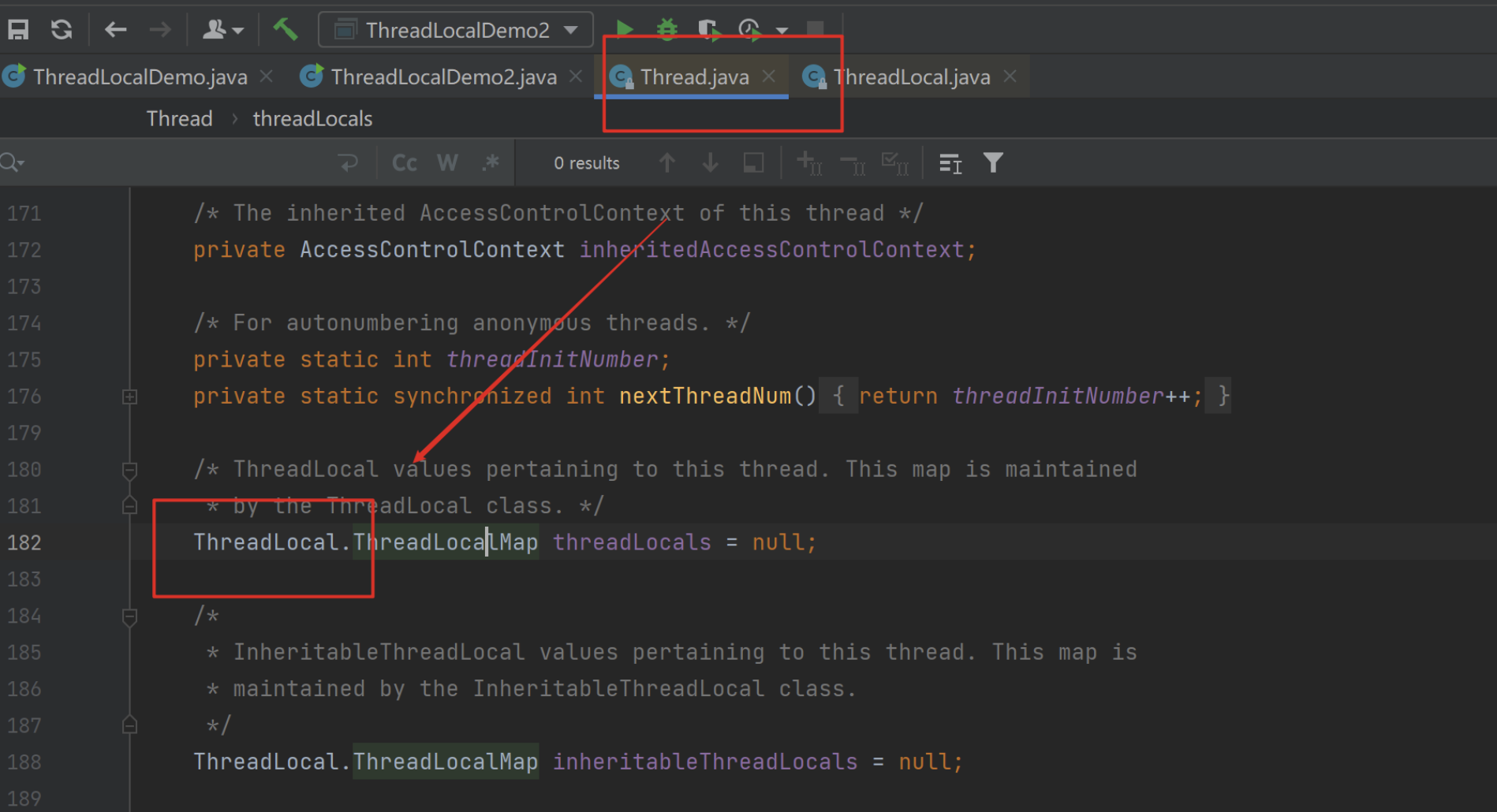Viewport: 1497px width, 812px height.
Task: Expand folded nextThreadNum method at line 176
Action: (x=130, y=397)
